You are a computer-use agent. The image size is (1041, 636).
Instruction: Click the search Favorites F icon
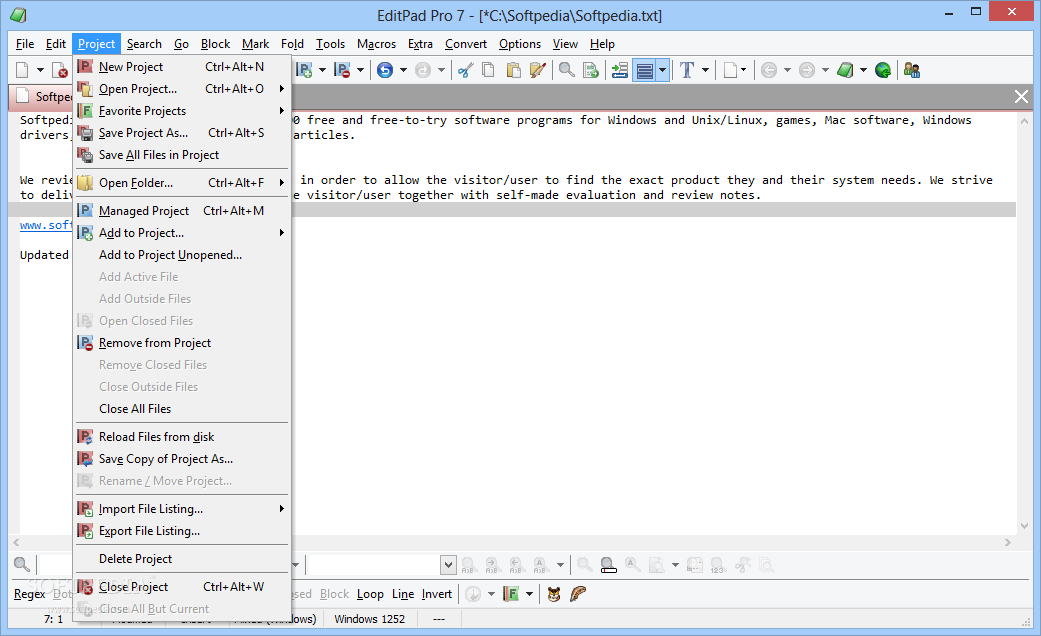pyautogui.click(x=511, y=594)
